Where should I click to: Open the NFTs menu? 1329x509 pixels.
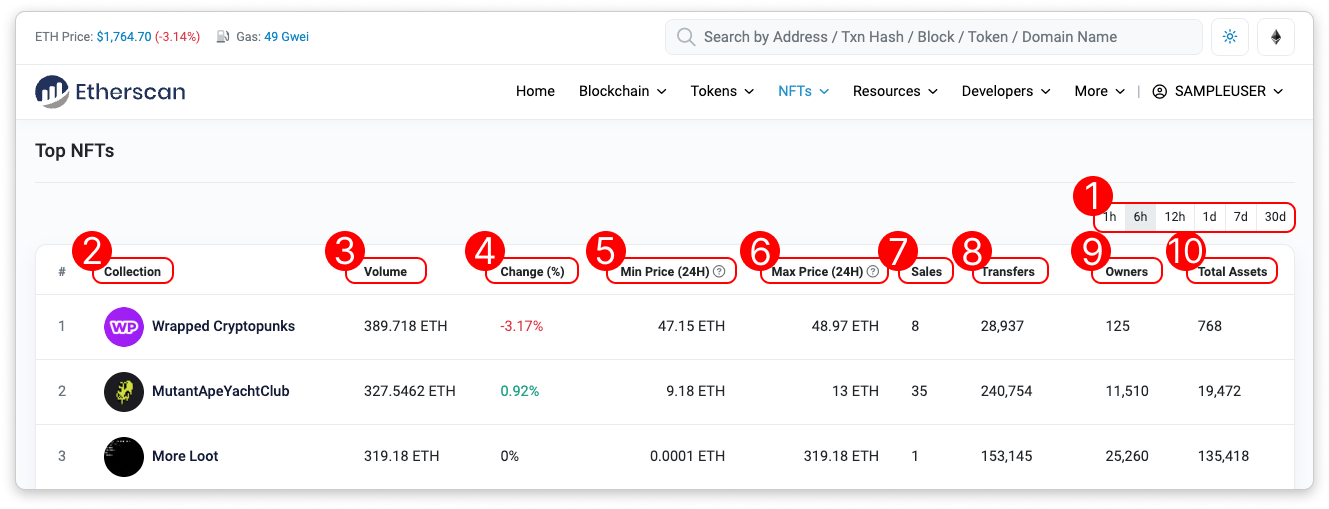803,91
